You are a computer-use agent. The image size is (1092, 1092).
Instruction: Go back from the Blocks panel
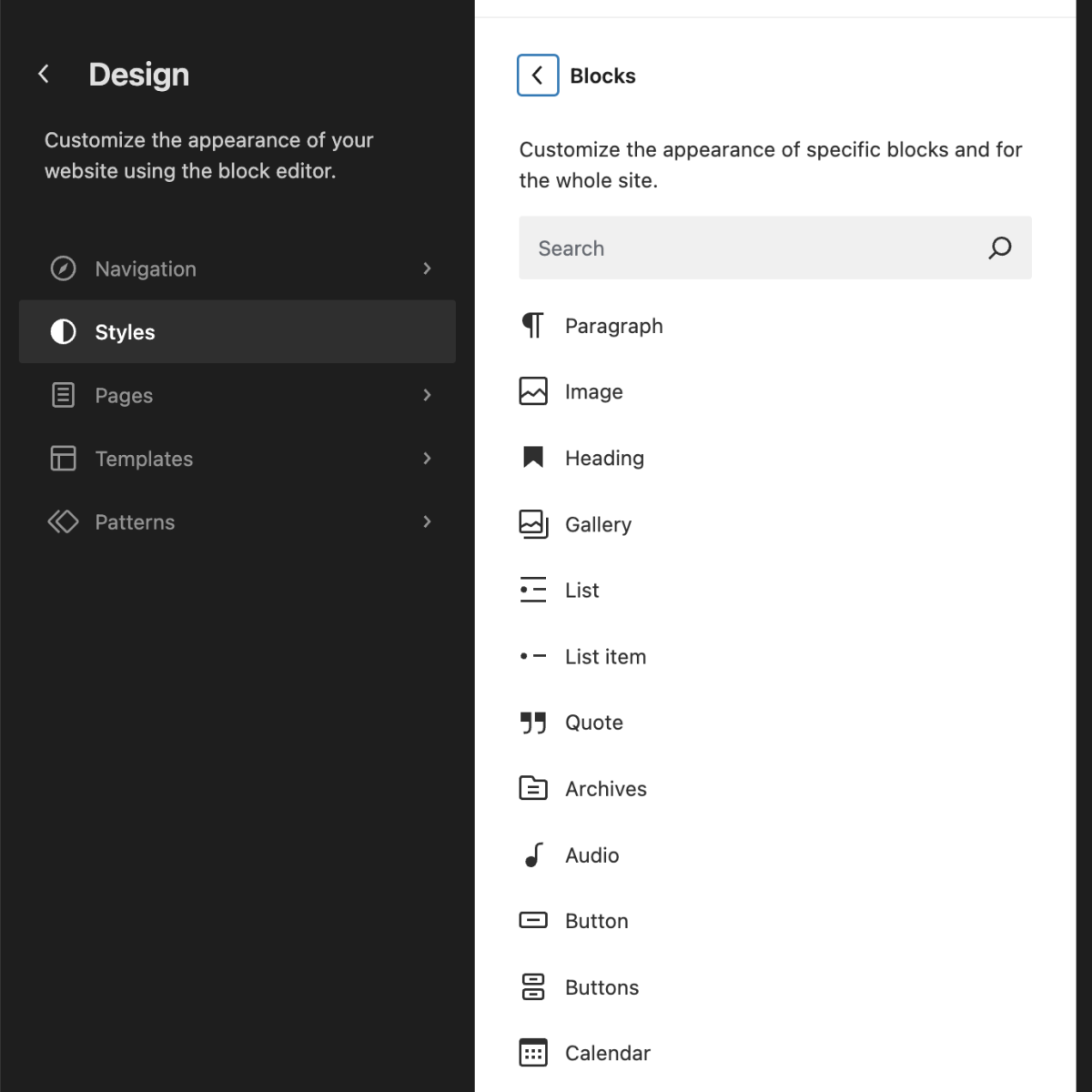[x=538, y=76]
